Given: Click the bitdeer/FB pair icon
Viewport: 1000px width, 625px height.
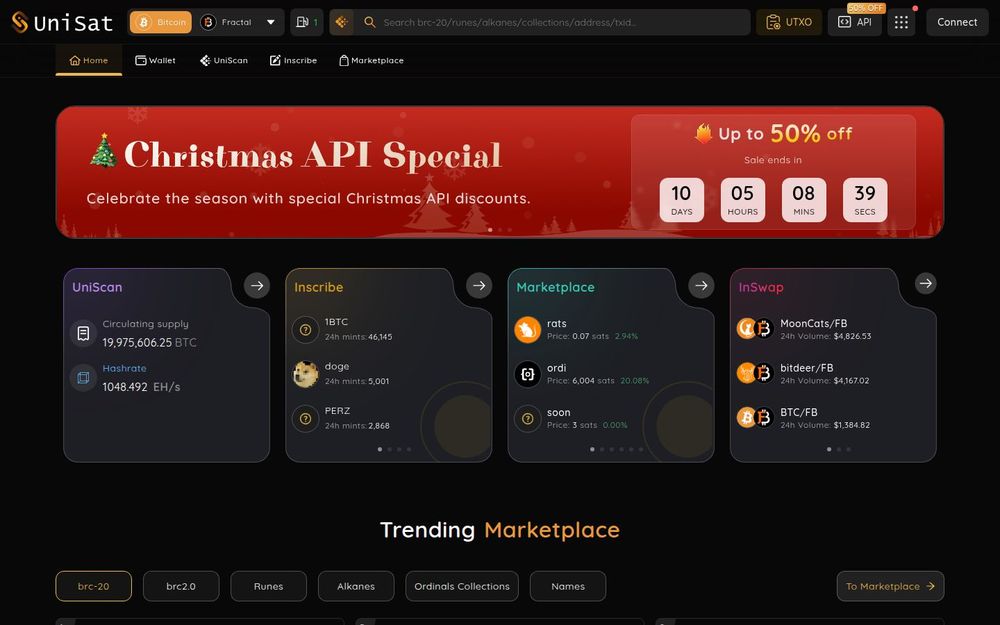Looking at the screenshot, I should pyautogui.click(x=755, y=372).
